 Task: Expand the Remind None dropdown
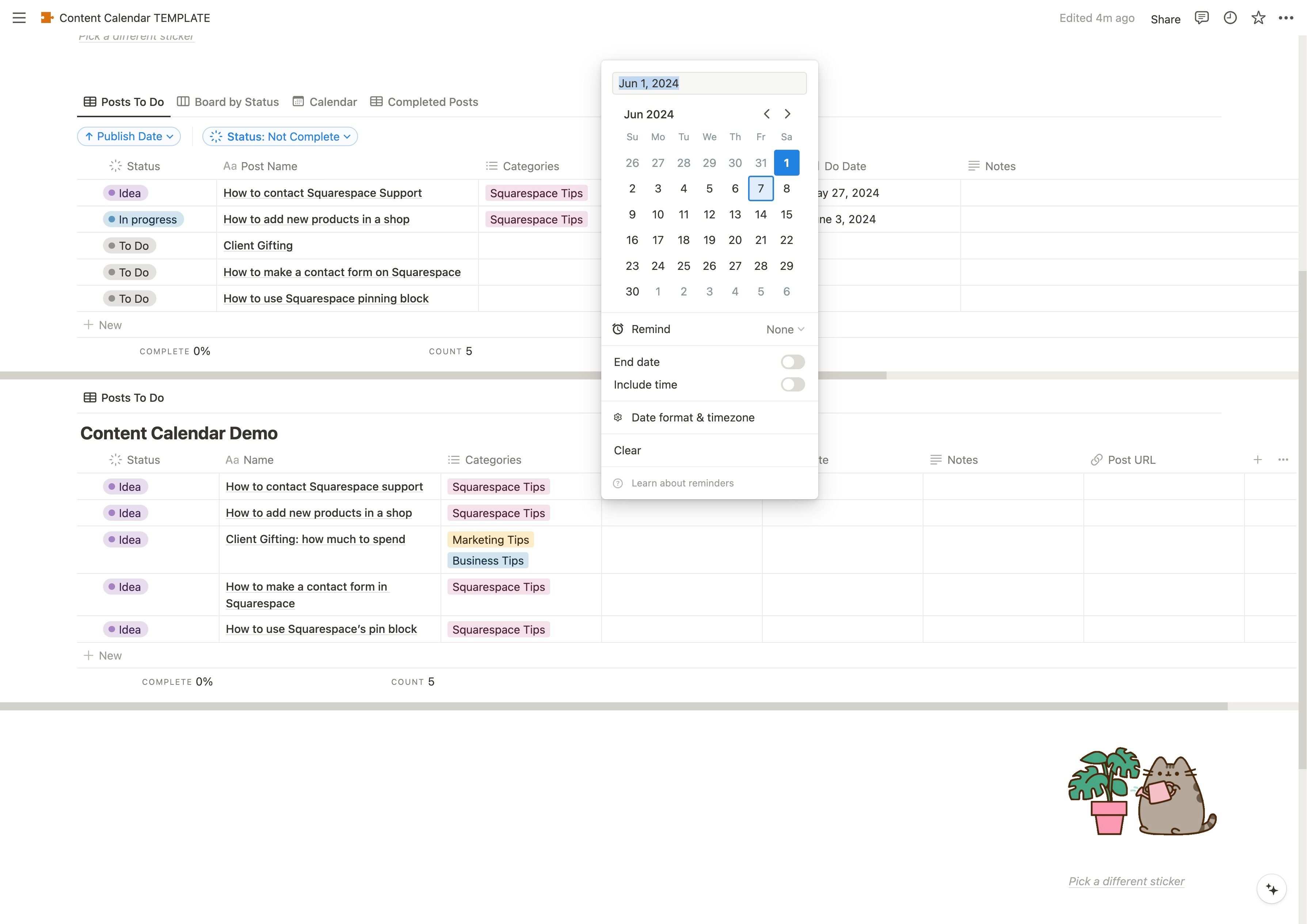pyautogui.click(x=784, y=330)
